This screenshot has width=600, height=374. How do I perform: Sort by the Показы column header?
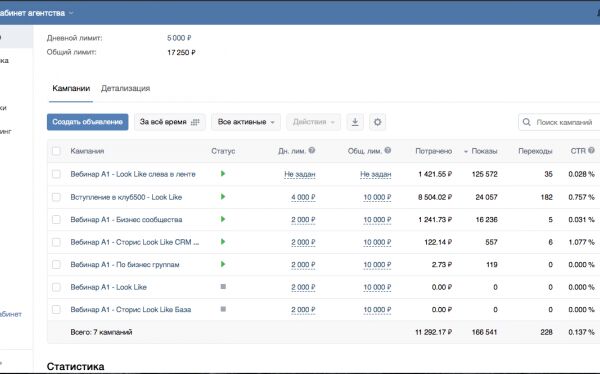[x=484, y=151]
